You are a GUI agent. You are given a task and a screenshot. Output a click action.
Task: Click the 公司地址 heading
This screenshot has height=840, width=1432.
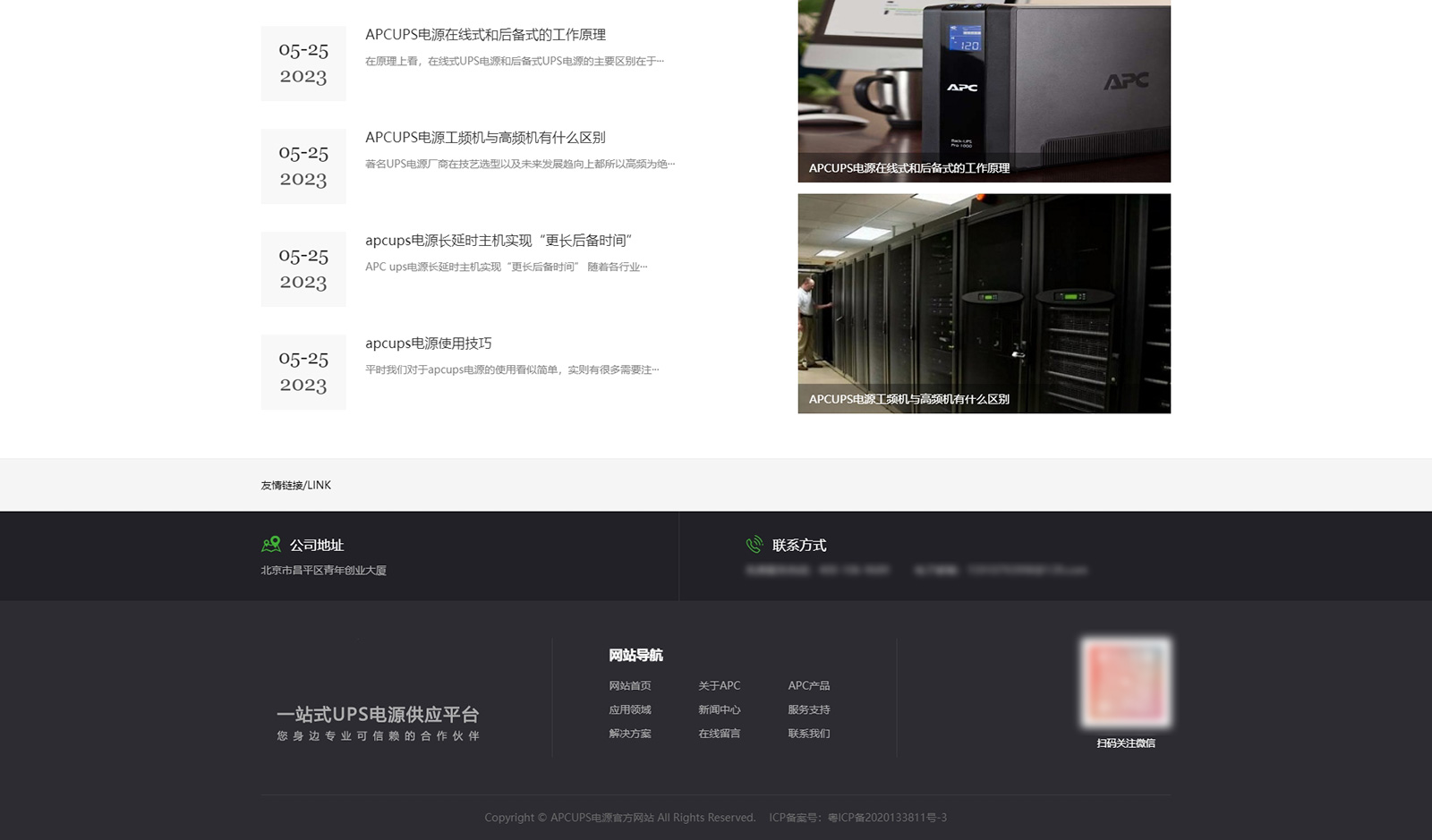tap(317, 545)
